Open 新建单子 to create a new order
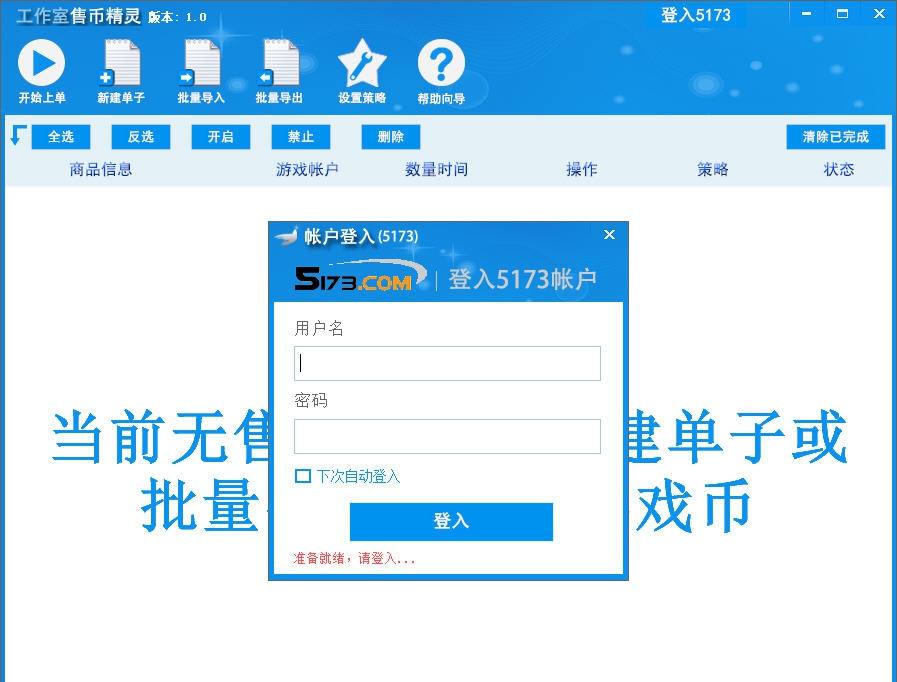This screenshot has width=897, height=682. [x=120, y=62]
